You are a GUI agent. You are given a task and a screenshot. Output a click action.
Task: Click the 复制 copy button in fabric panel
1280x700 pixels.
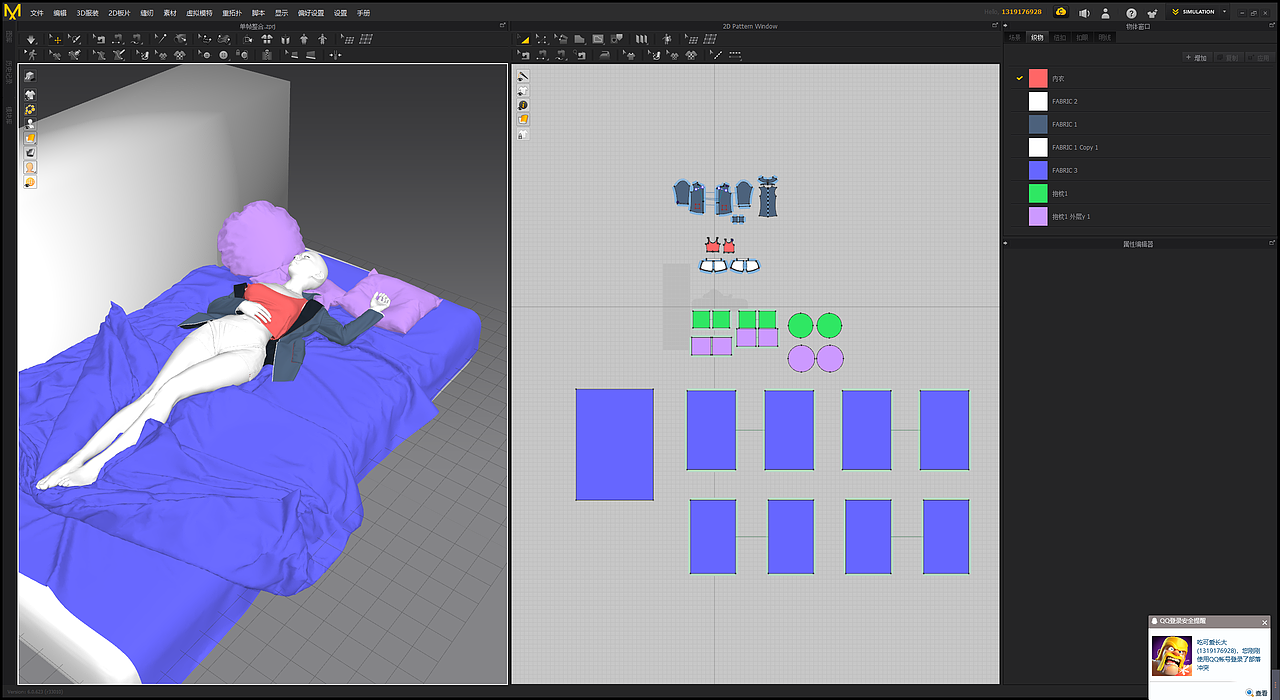coord(1229,58)
